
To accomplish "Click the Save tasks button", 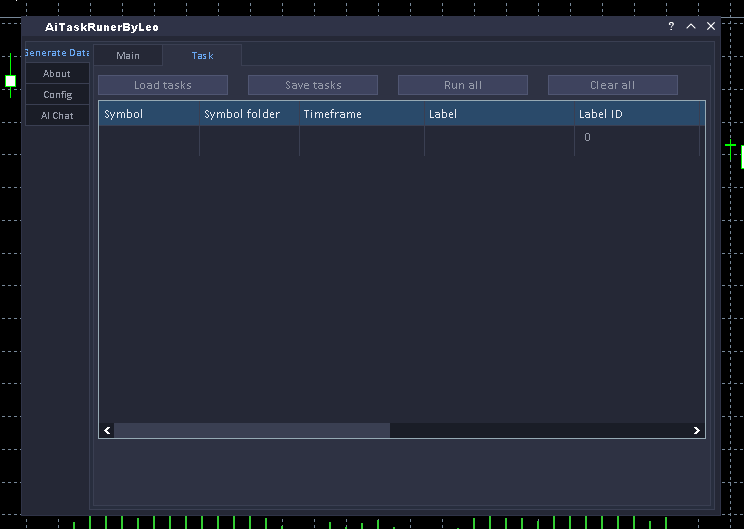I will [313, 86].
